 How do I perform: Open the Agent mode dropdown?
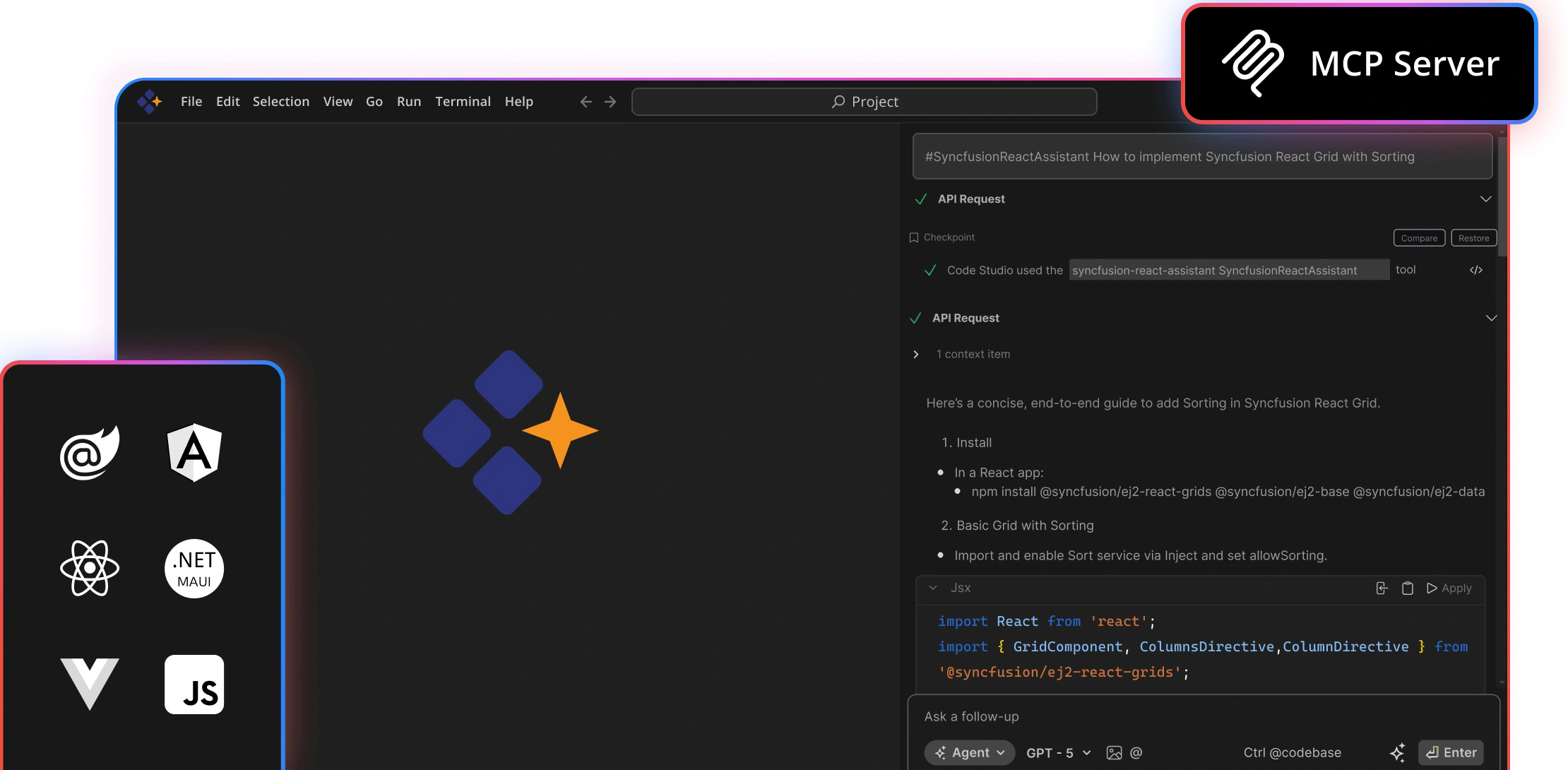point(969,752)
